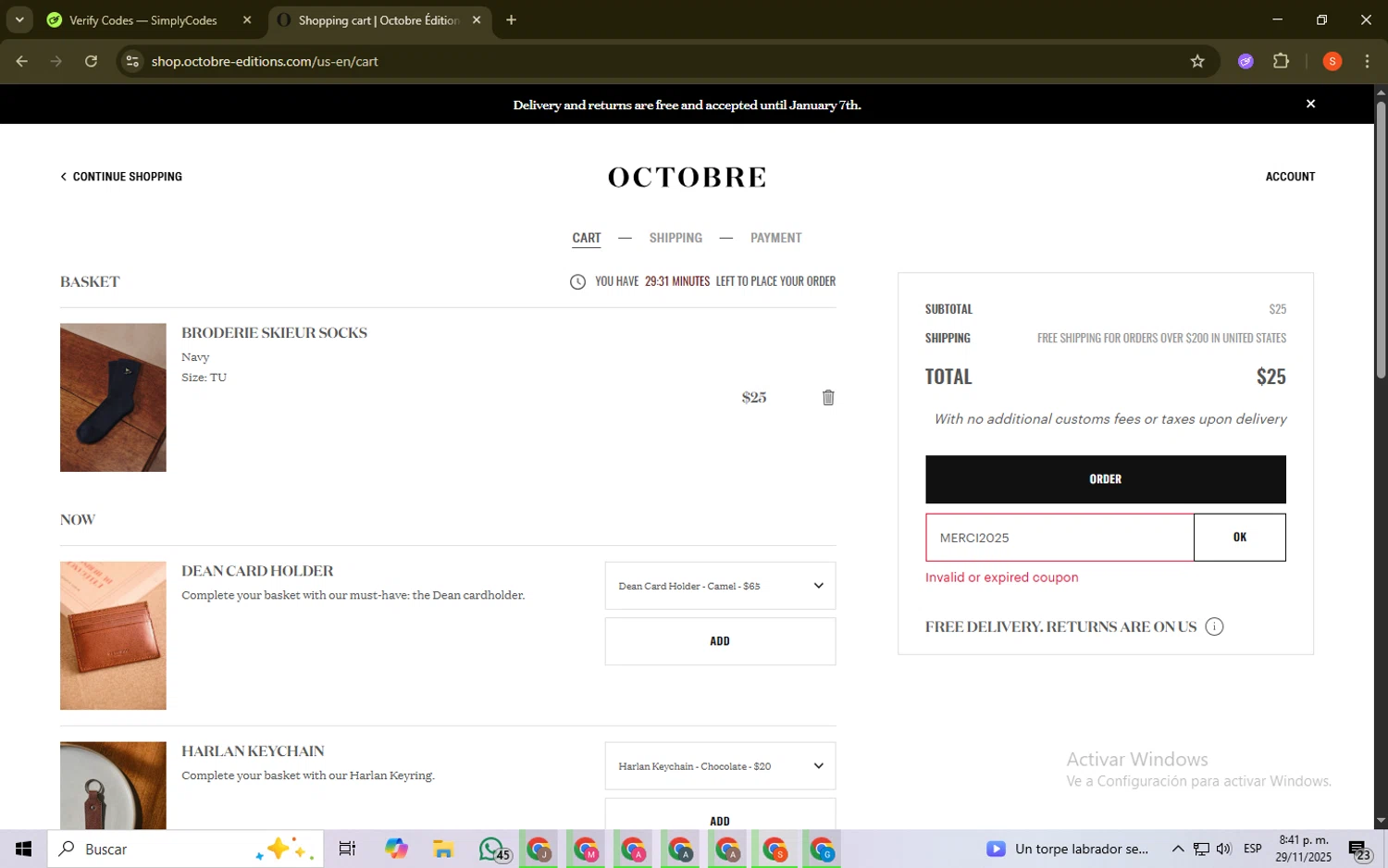Open the volume control in system tray
Image resolution: width=1388 pixels, height=868 pixels.
pos(1223,849)
